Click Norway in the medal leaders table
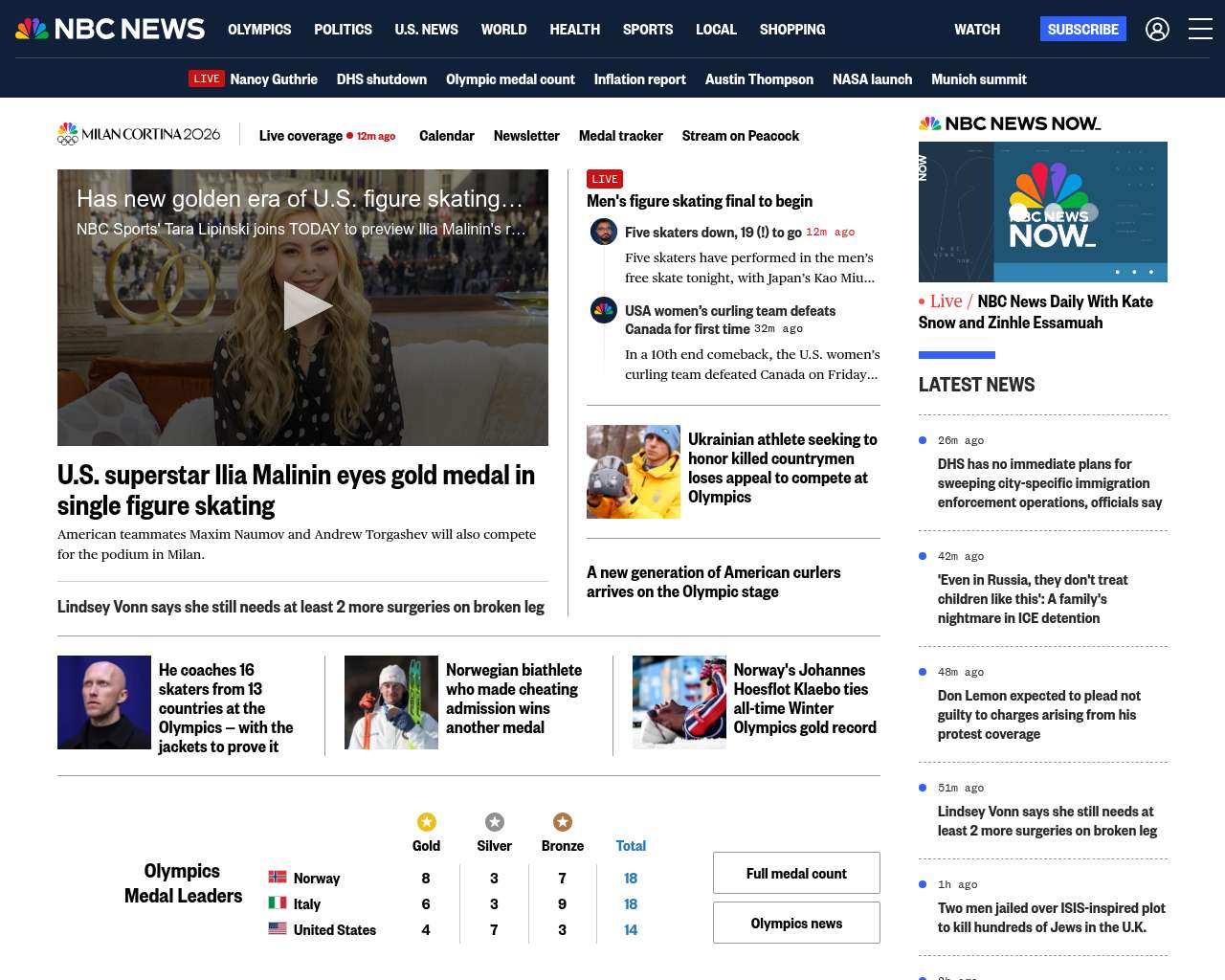 pyautogui.click(x=317, y=879)
